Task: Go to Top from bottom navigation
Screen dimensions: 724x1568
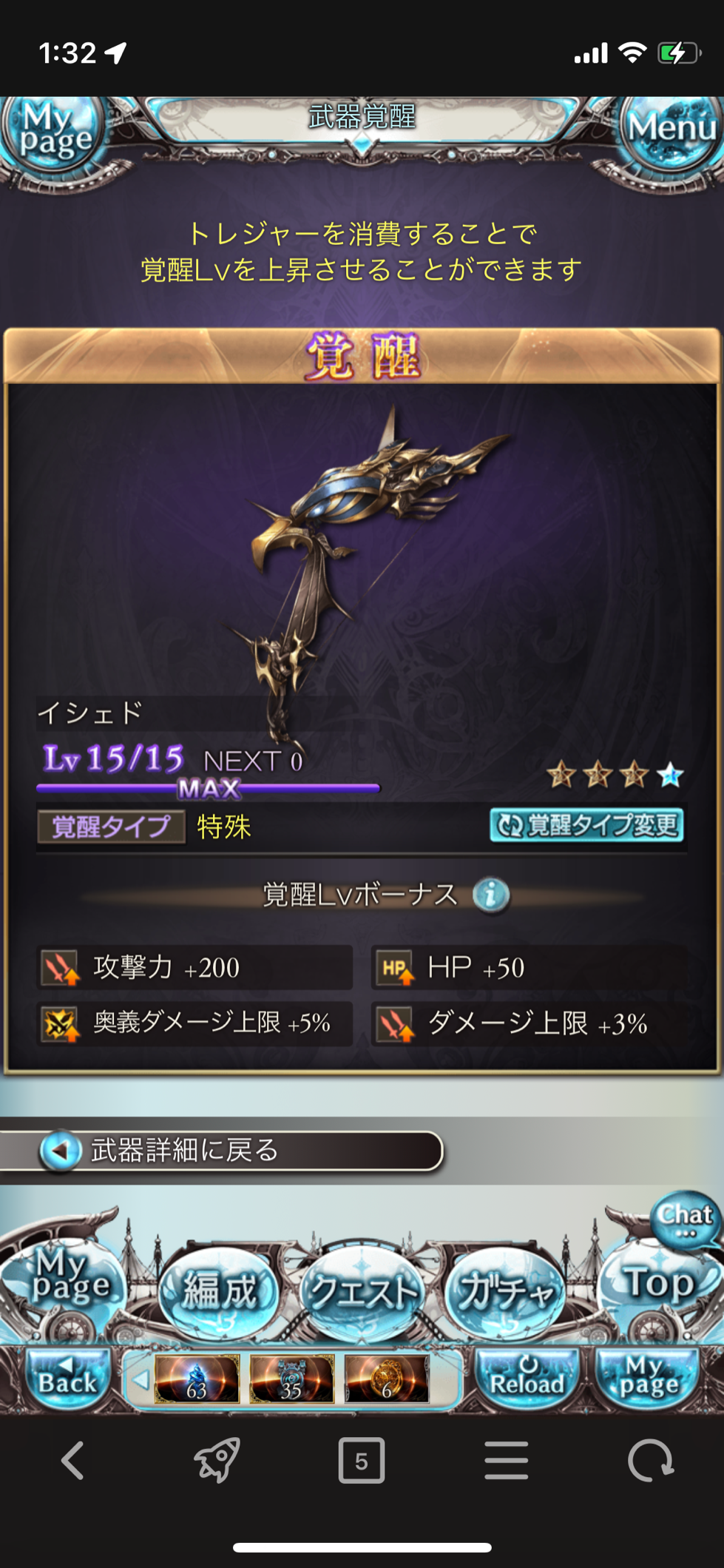Action: pos(660,1285)
